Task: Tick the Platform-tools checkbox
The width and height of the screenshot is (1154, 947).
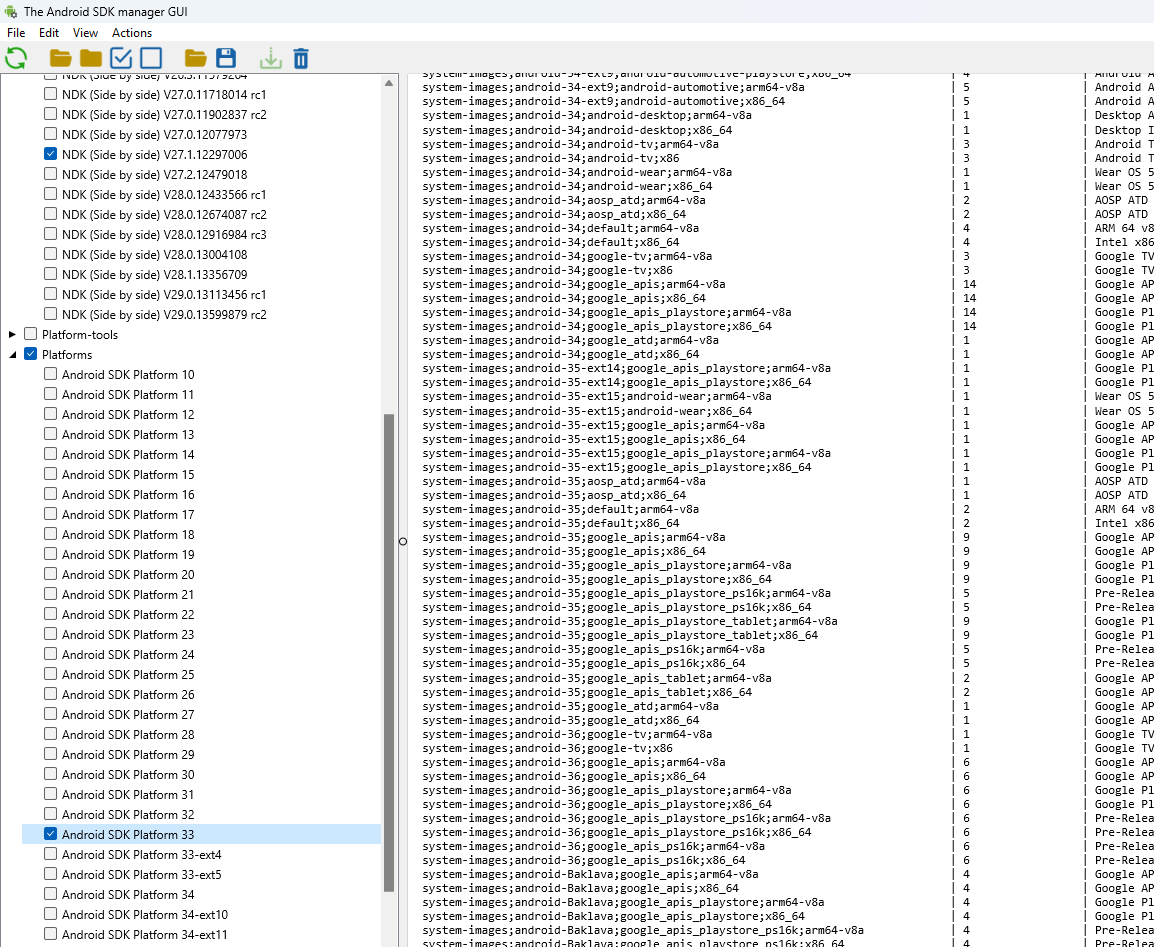Action: pos(30,334)
